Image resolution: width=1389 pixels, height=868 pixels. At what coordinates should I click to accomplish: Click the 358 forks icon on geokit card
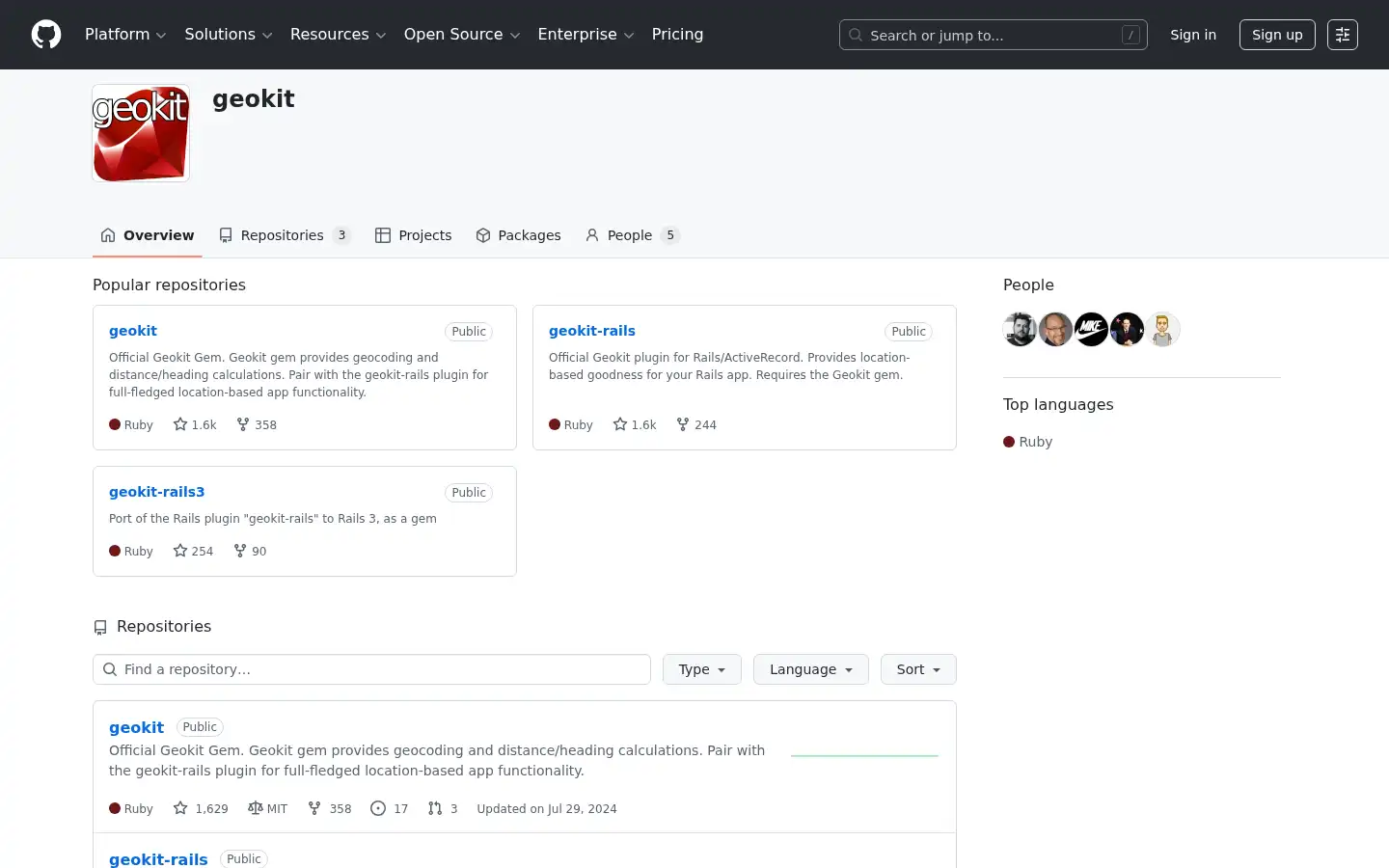(243, 424)
